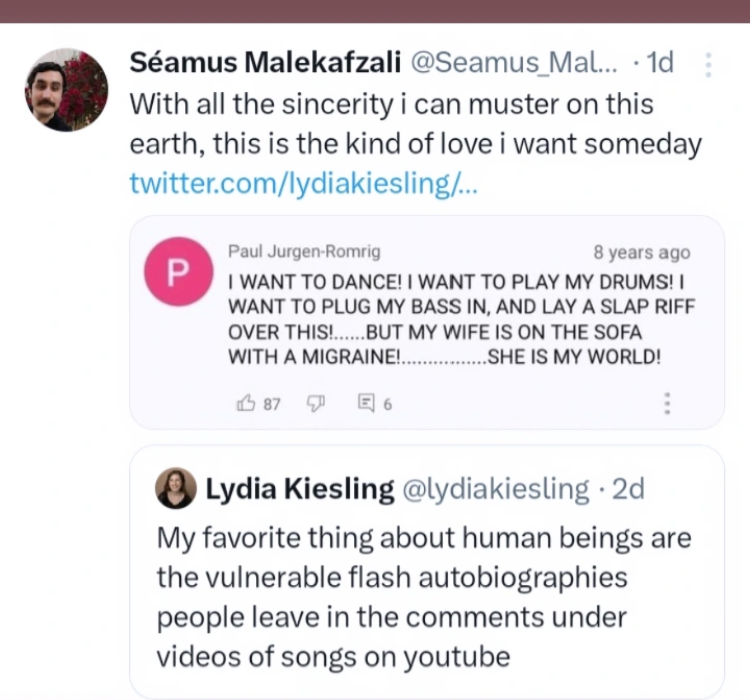Click the pink P profile avatar
Screen dimensions: 750x700
[176, 276]
